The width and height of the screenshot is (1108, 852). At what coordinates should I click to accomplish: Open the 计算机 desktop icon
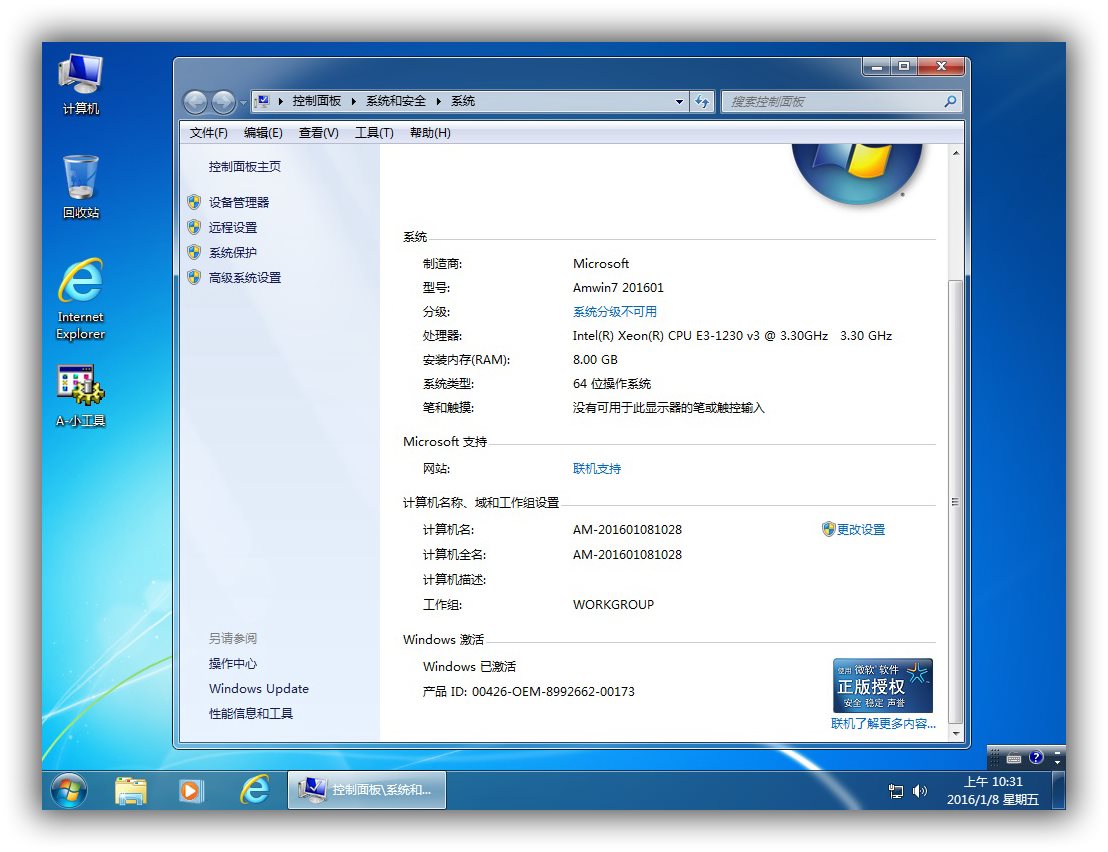(x=81, y=84)
